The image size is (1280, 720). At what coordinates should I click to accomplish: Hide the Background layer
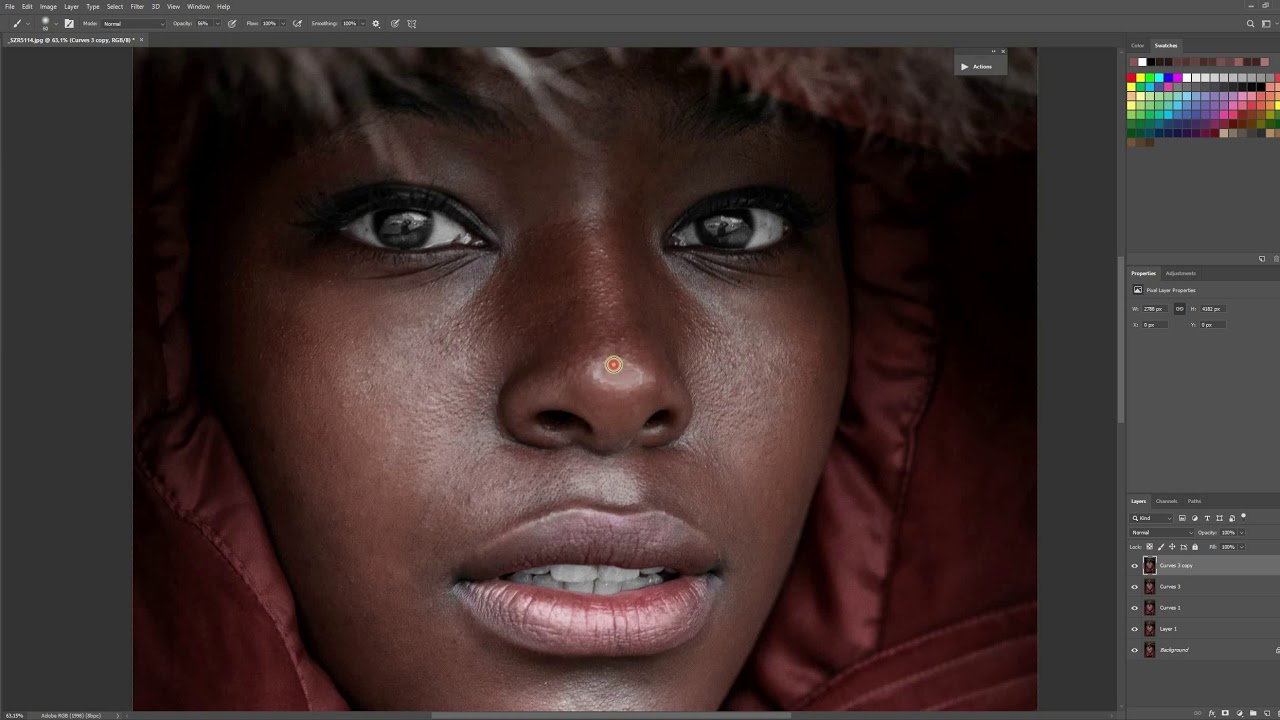(1134, 650)
